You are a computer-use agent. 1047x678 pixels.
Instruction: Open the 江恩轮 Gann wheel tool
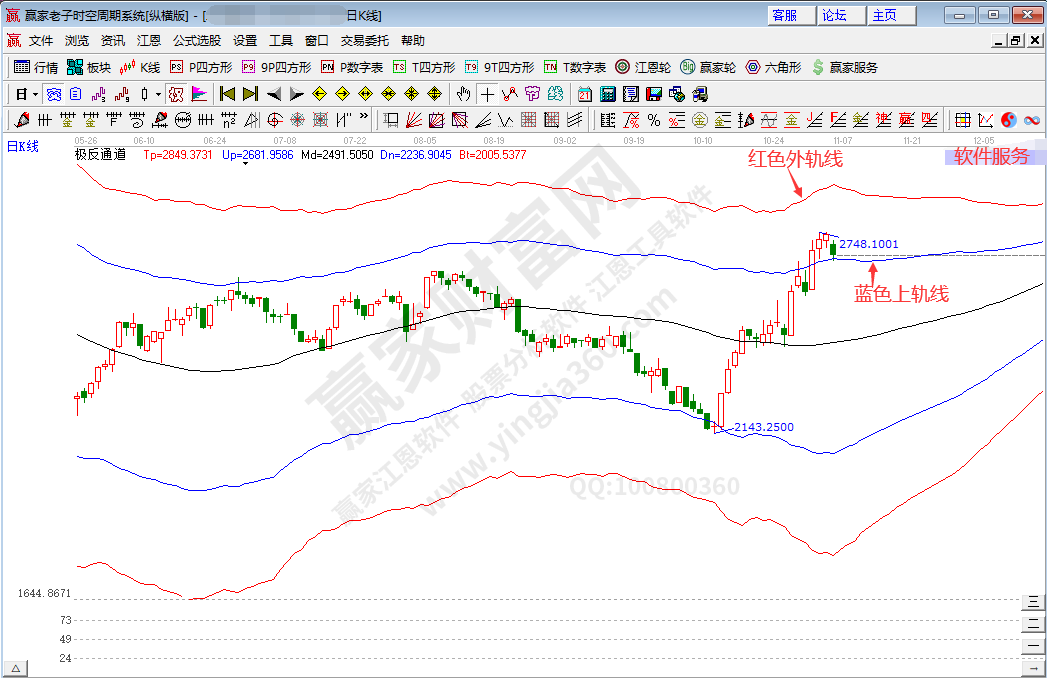coord(643,67)
